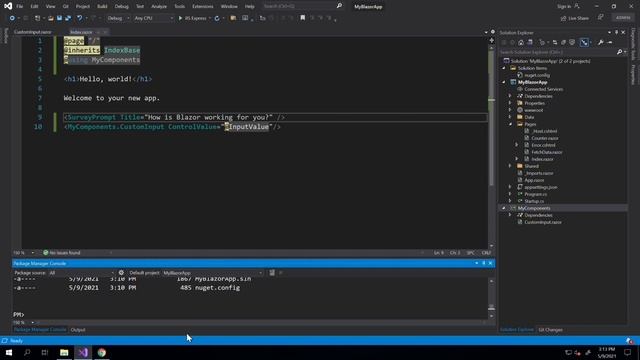Open the Git menu
640x360 pixels.
66,7
